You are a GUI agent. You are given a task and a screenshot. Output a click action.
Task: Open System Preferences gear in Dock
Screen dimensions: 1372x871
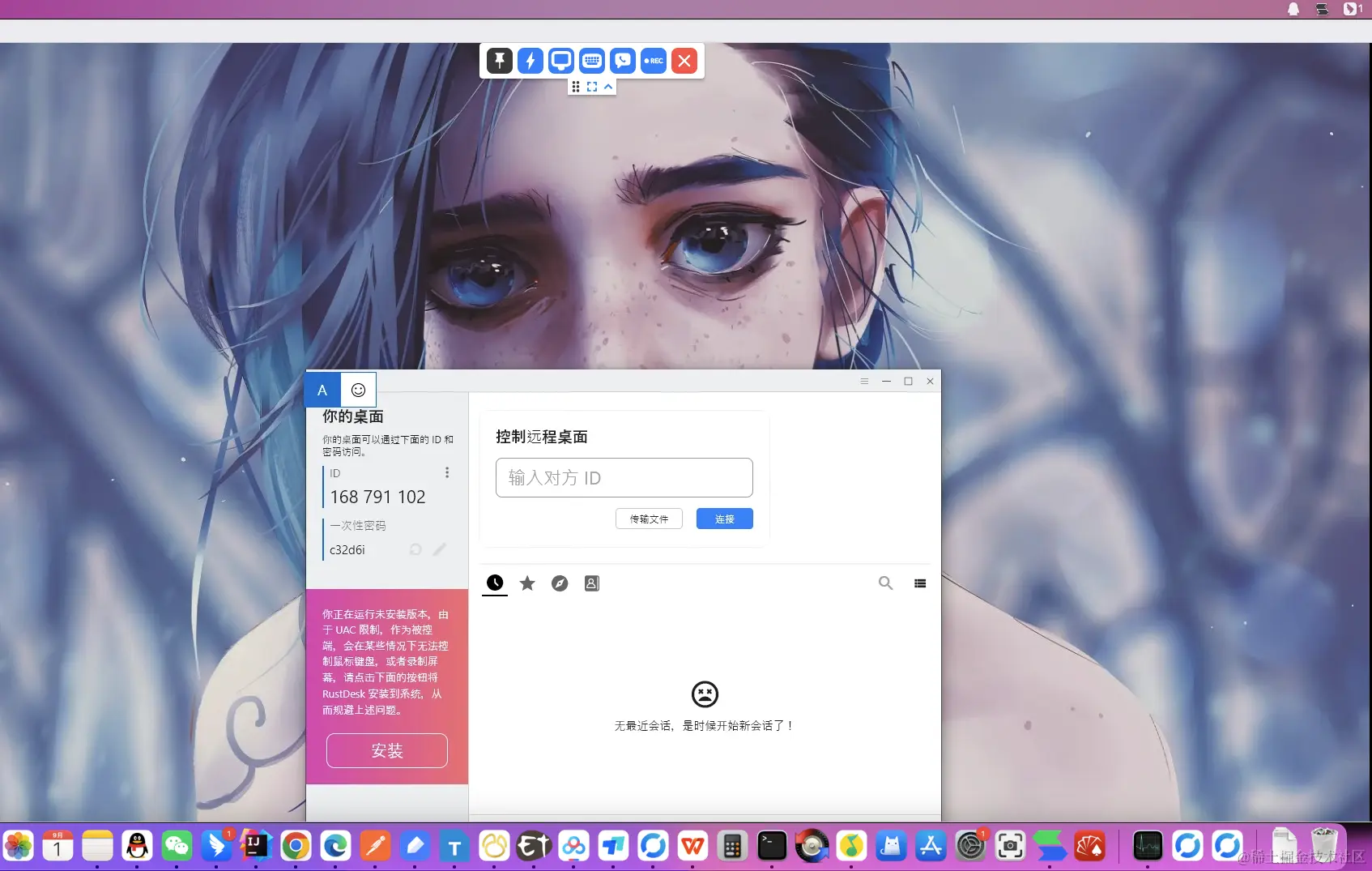pos(970,847)
